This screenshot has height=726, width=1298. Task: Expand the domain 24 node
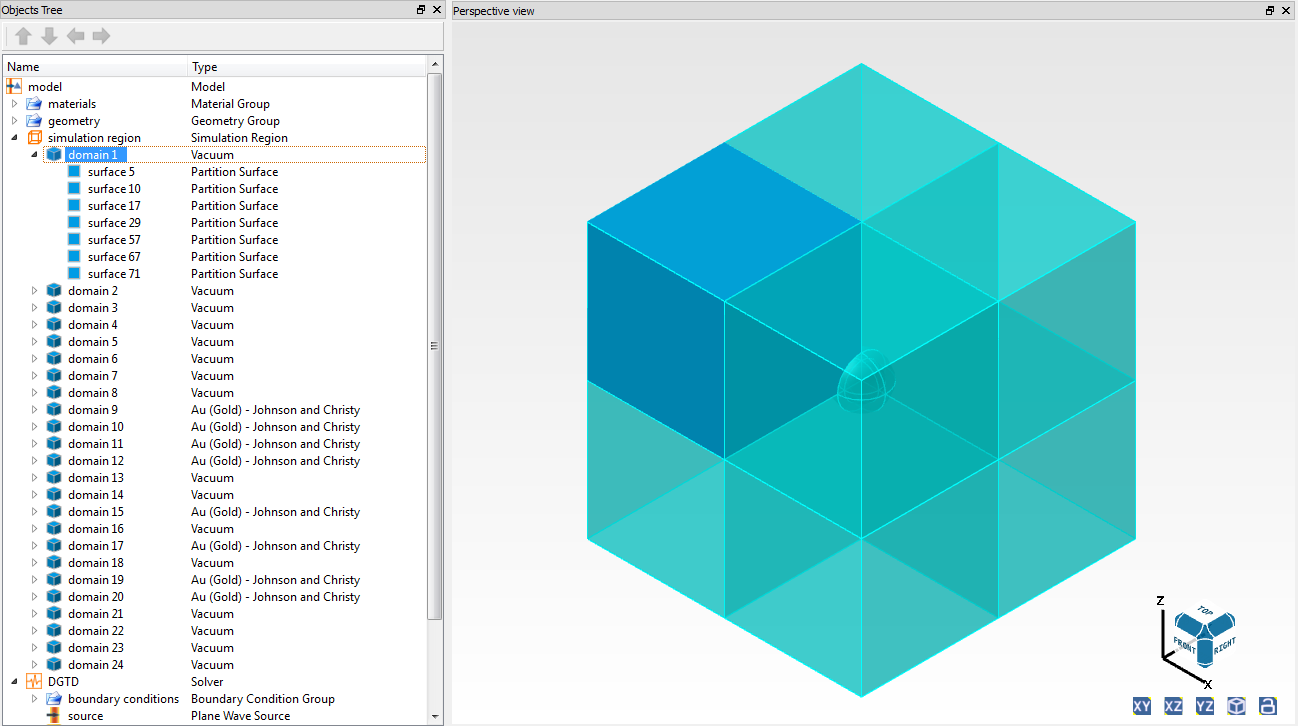pyautogui.click(x=34, y=664)
